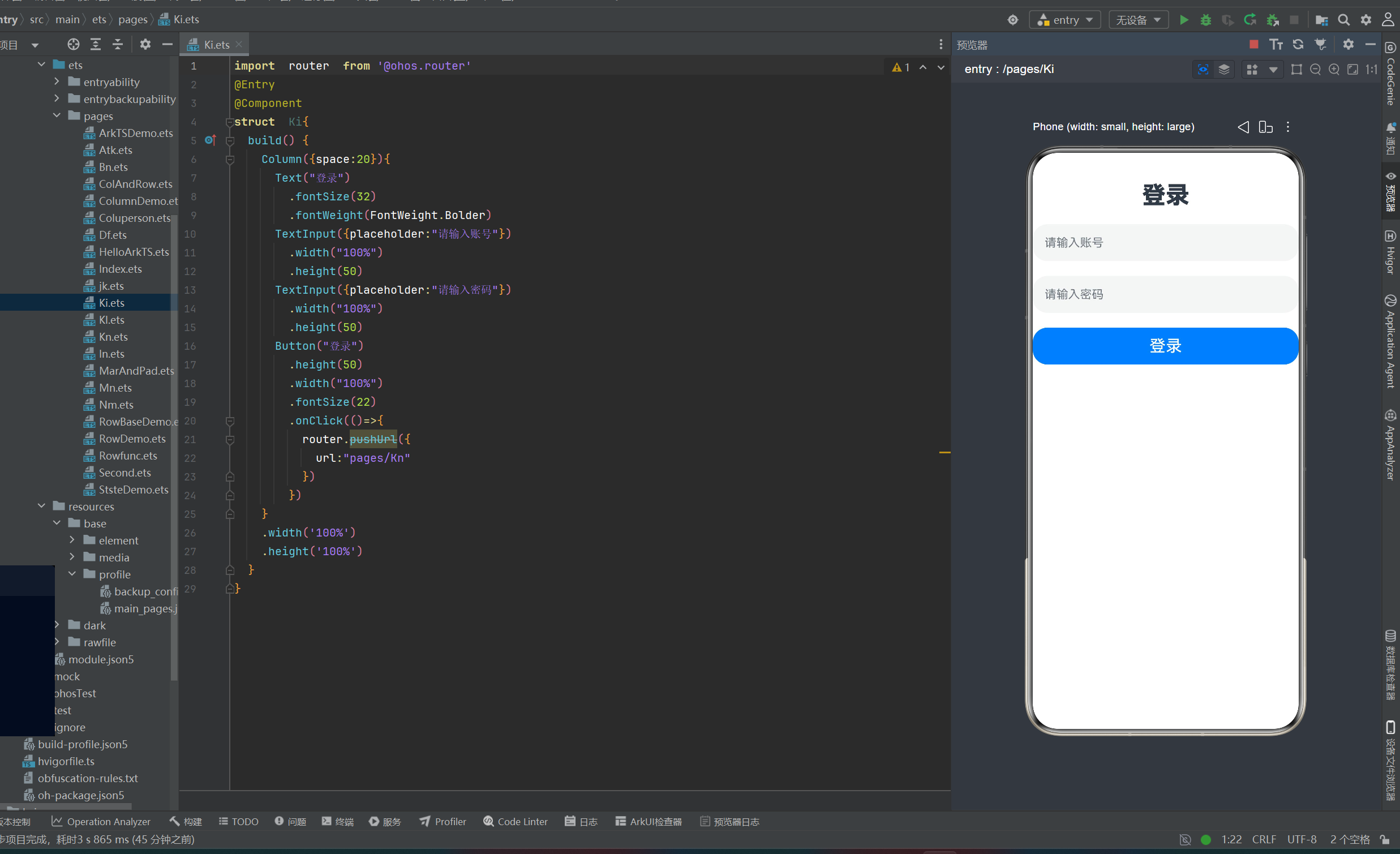Open previewer panel settings gear
Viewport: 1400px width, 854px height.
(x=1349, y=44)
